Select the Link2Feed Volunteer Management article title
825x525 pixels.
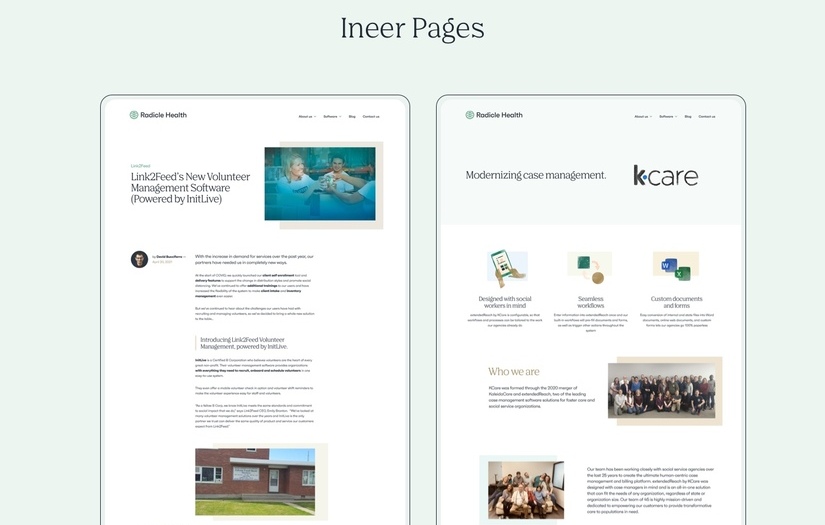(190, 188)
